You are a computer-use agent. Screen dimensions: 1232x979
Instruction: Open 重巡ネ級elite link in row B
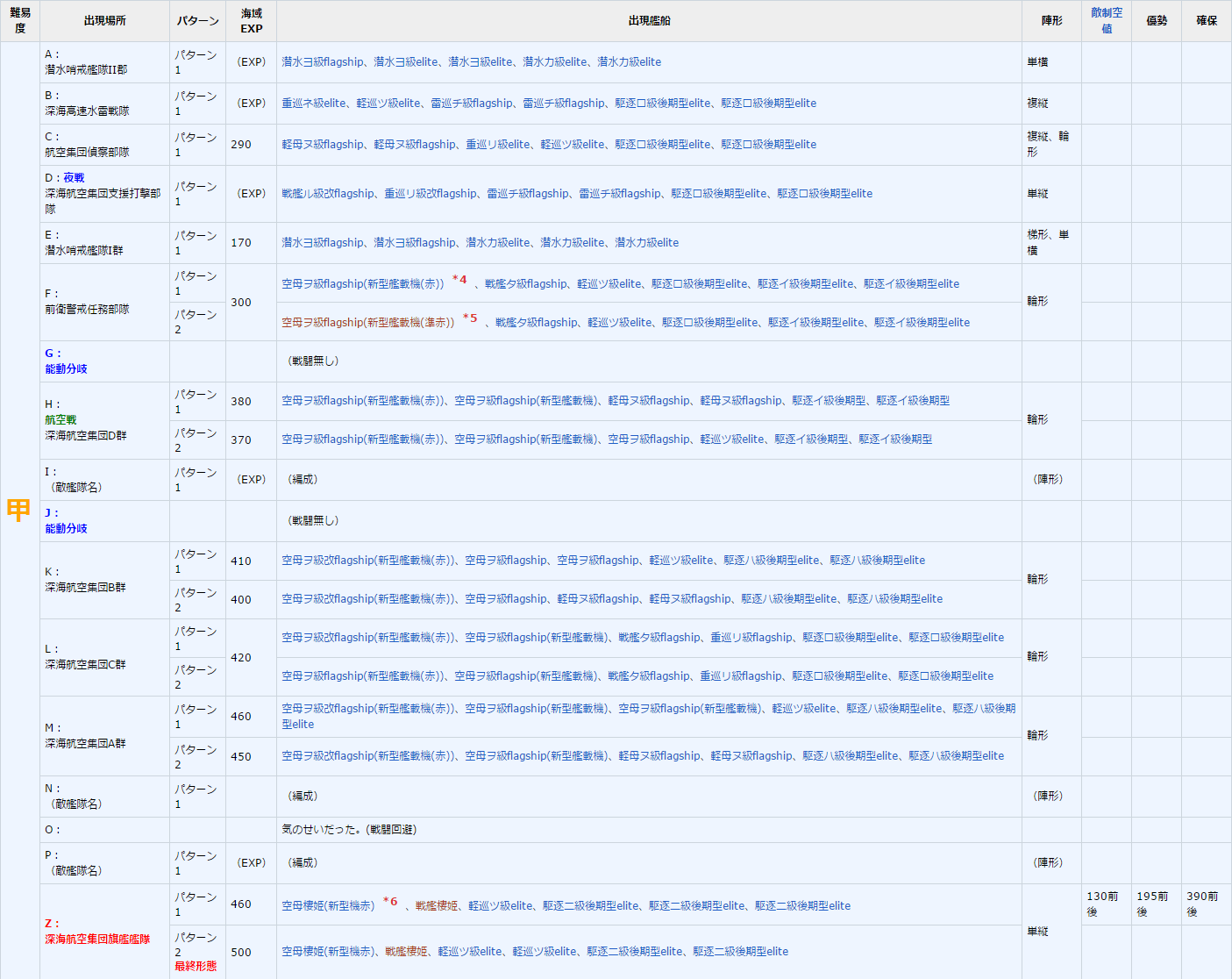(314, 104)
